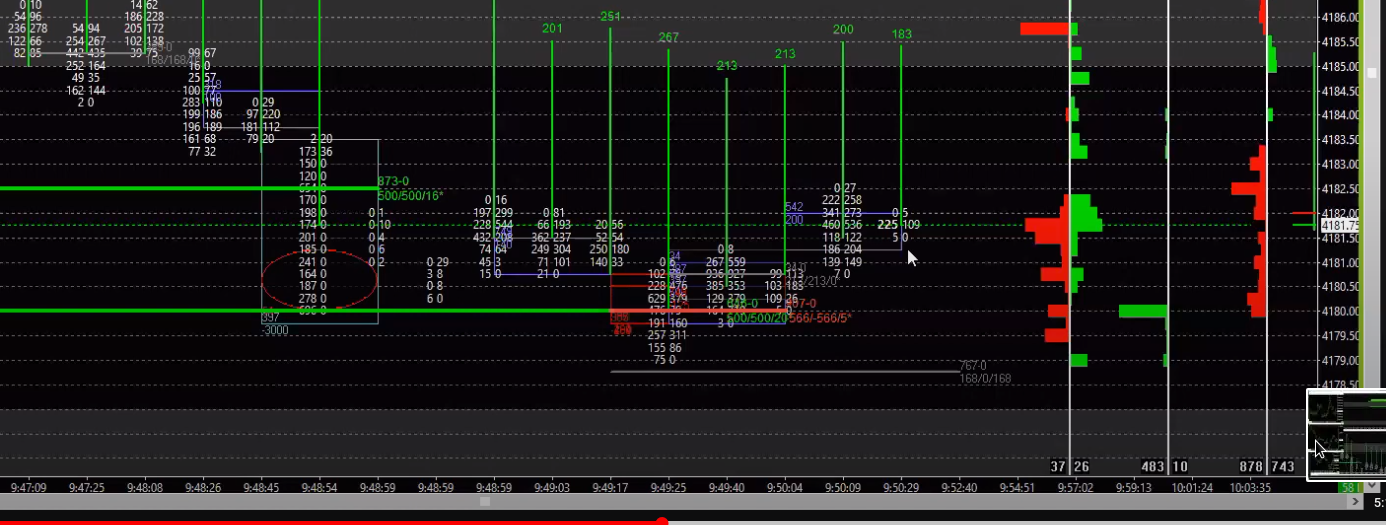Click the green 267 bar total label
This screenshot has width=1386, height=525.
668,37
